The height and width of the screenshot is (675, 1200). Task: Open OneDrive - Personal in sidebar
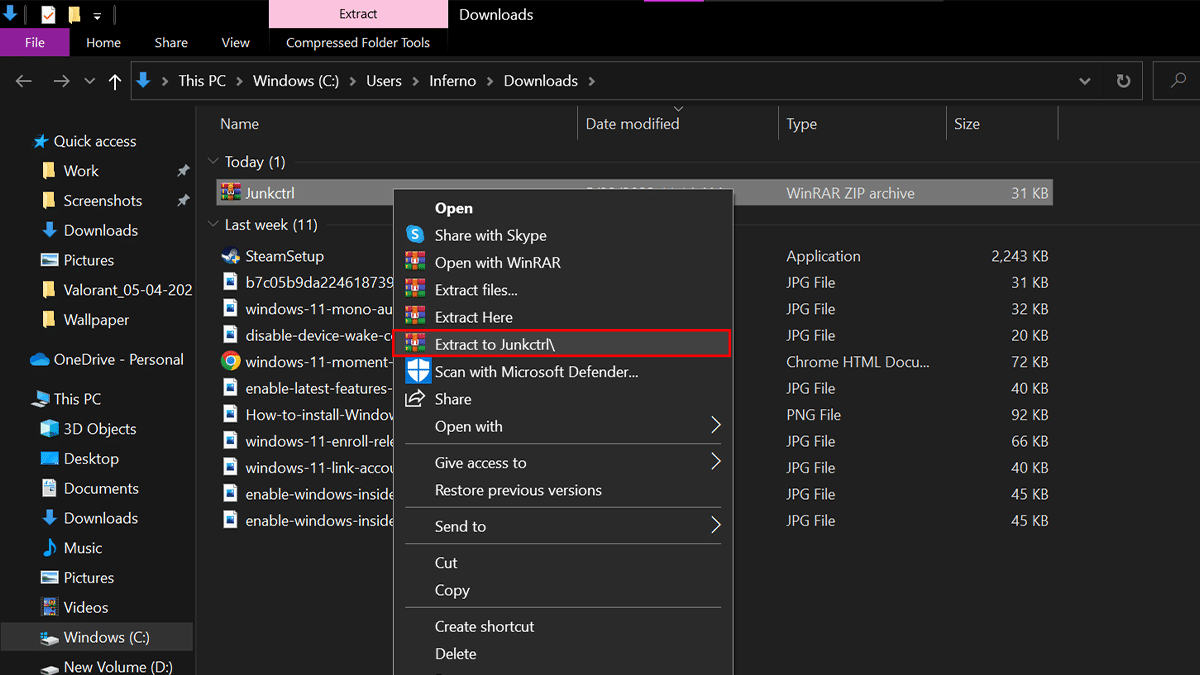(x=118, y=359)
